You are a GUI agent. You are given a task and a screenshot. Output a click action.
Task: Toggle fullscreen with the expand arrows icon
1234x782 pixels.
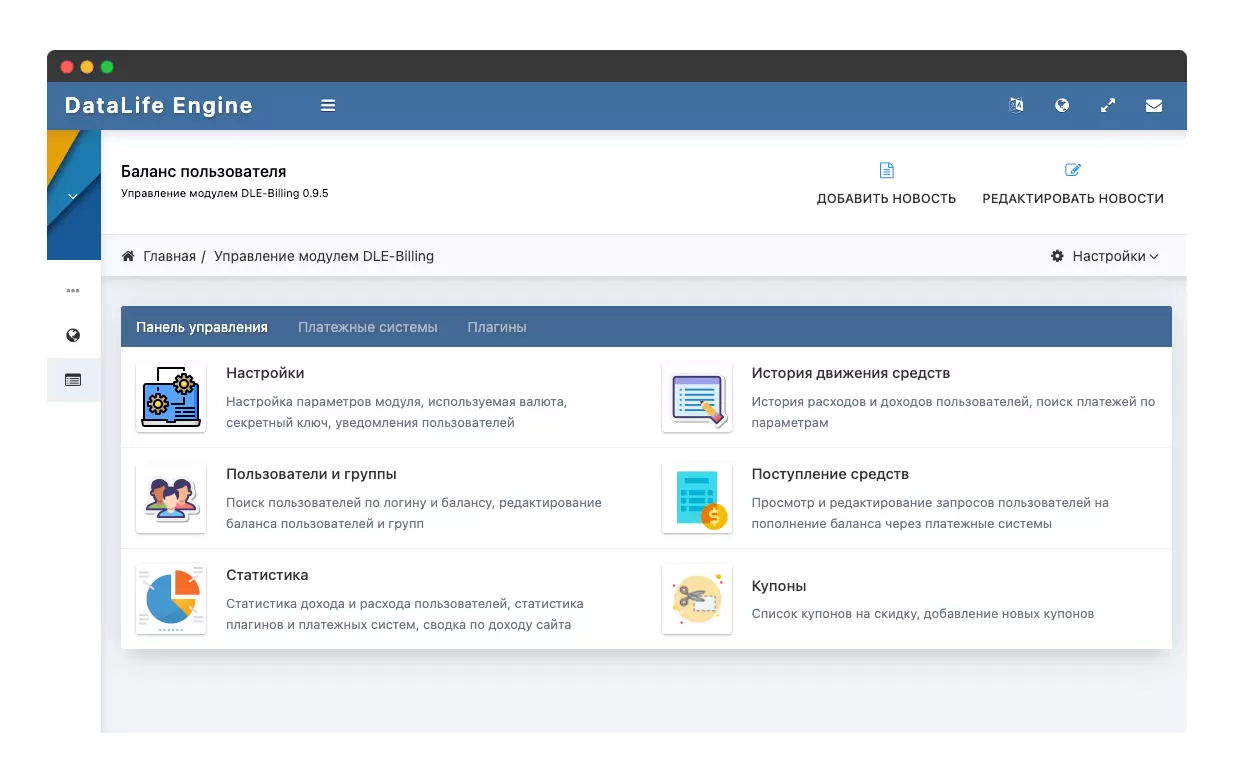tap(1108, 106)
